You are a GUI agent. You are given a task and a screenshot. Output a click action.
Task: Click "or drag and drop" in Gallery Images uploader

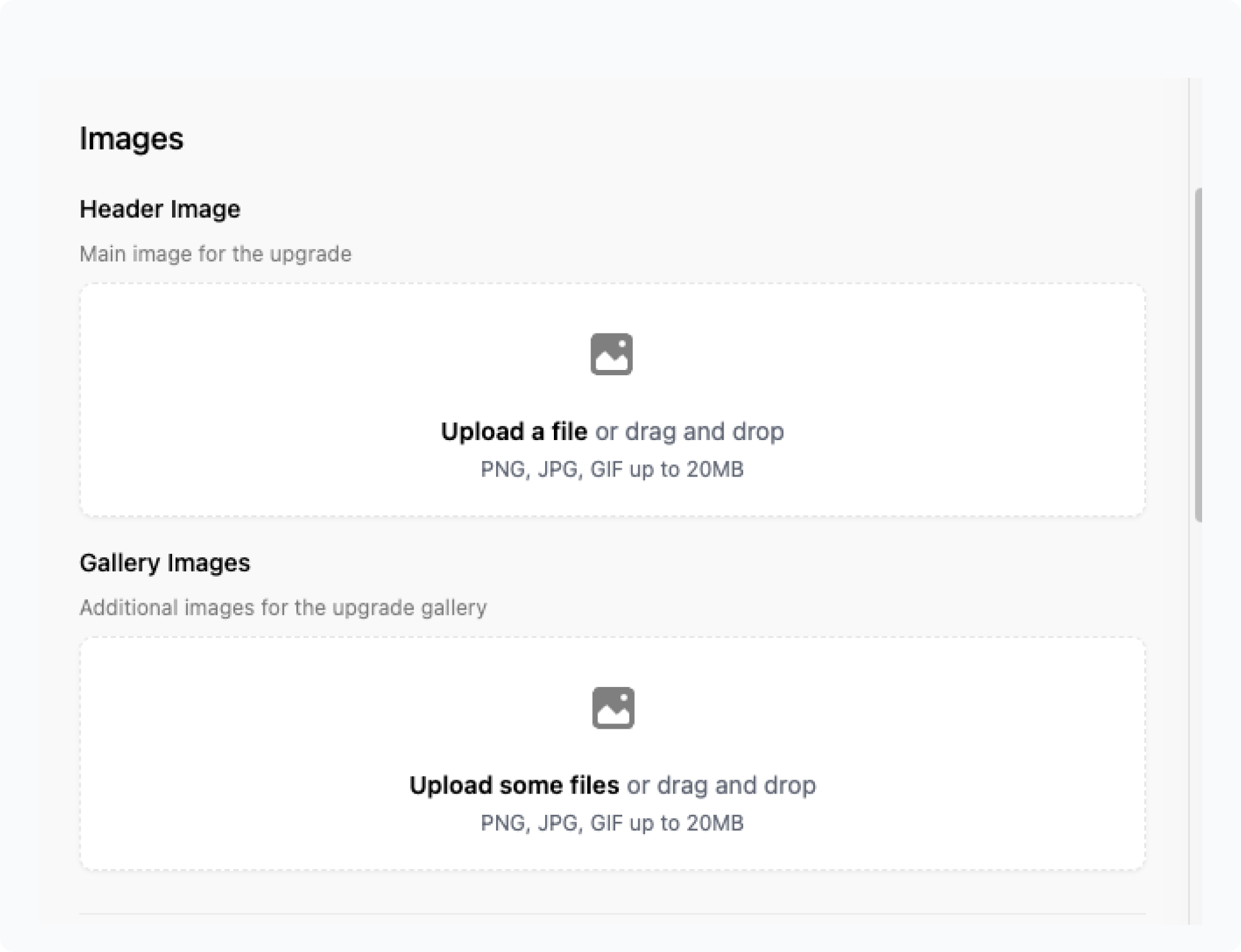pos(721,785)
